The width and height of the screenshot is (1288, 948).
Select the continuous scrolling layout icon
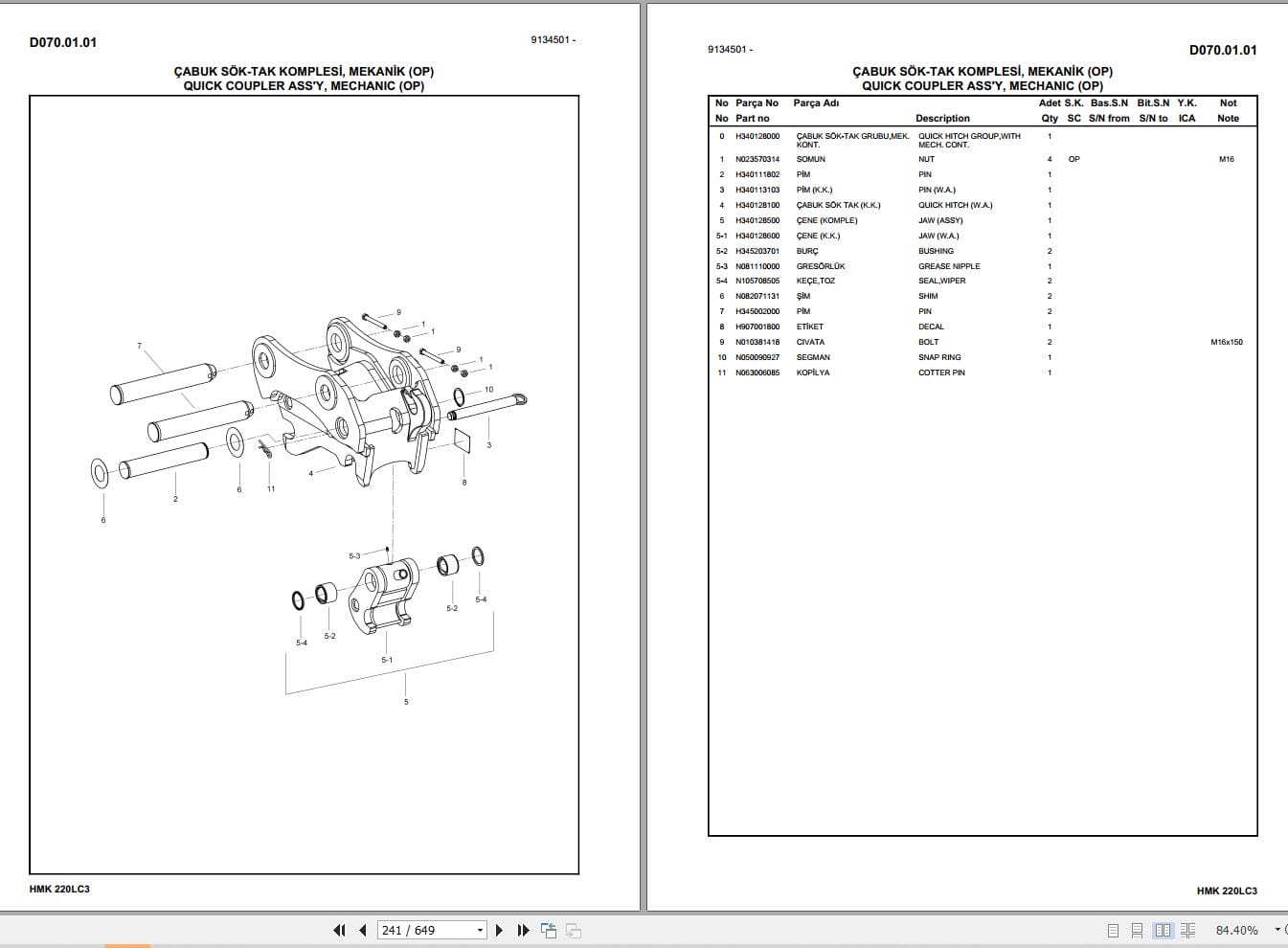(1137, 930)
